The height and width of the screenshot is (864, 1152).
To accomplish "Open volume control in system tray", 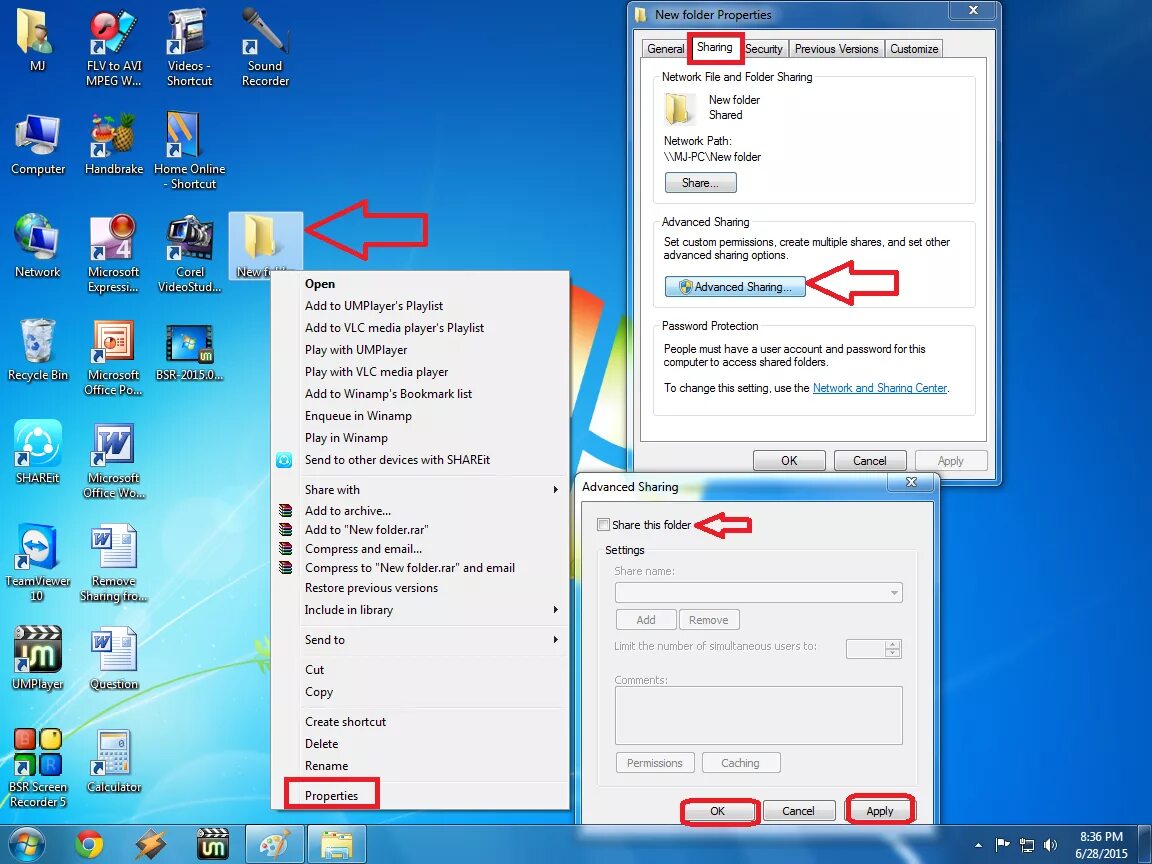I will [x=1051, y=846].
